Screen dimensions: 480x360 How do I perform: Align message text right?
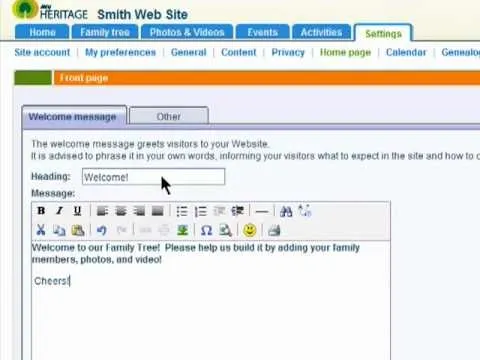click(139, 211)
